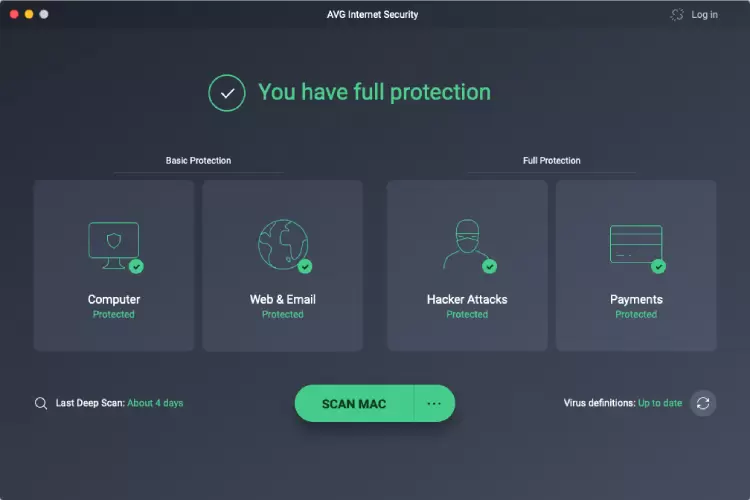Open the Hacker Attacks masked figure icon
750x500 pixels.
466,244
